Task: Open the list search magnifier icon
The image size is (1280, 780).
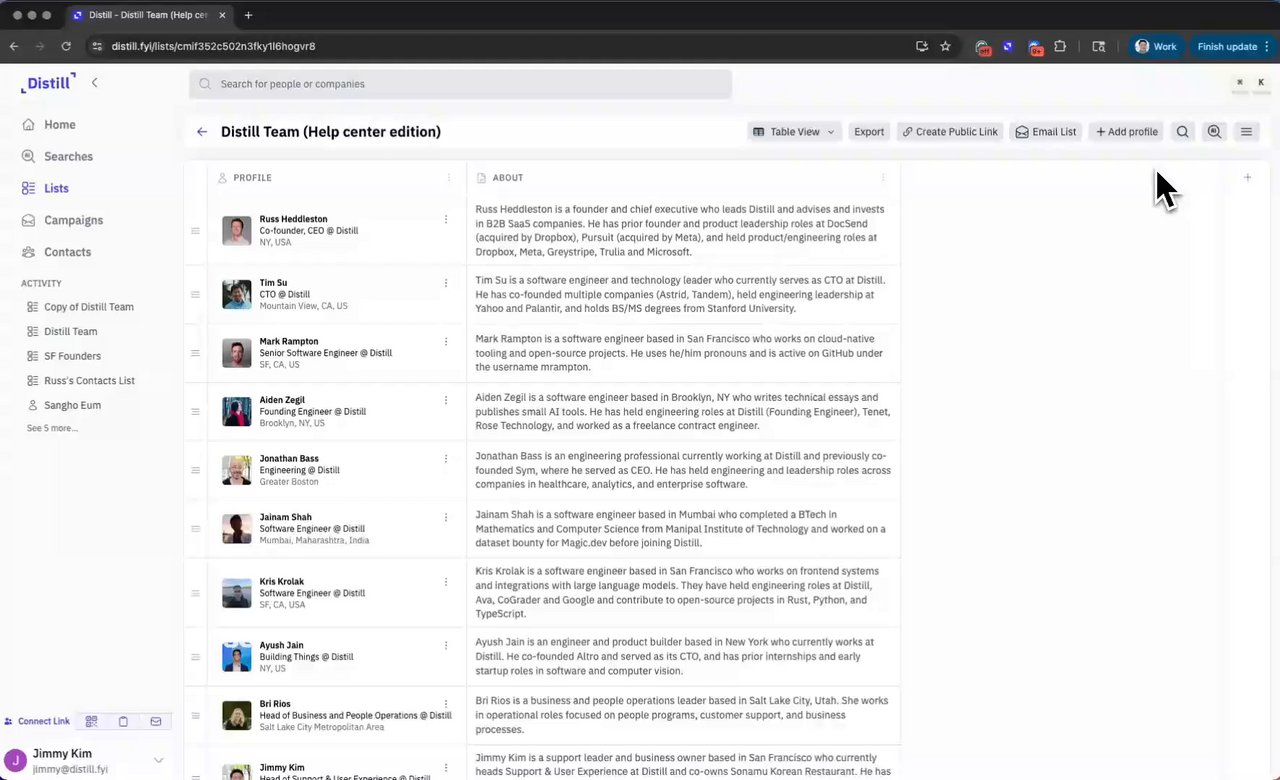Action: pyautogui.click(x=1183, y=132)
